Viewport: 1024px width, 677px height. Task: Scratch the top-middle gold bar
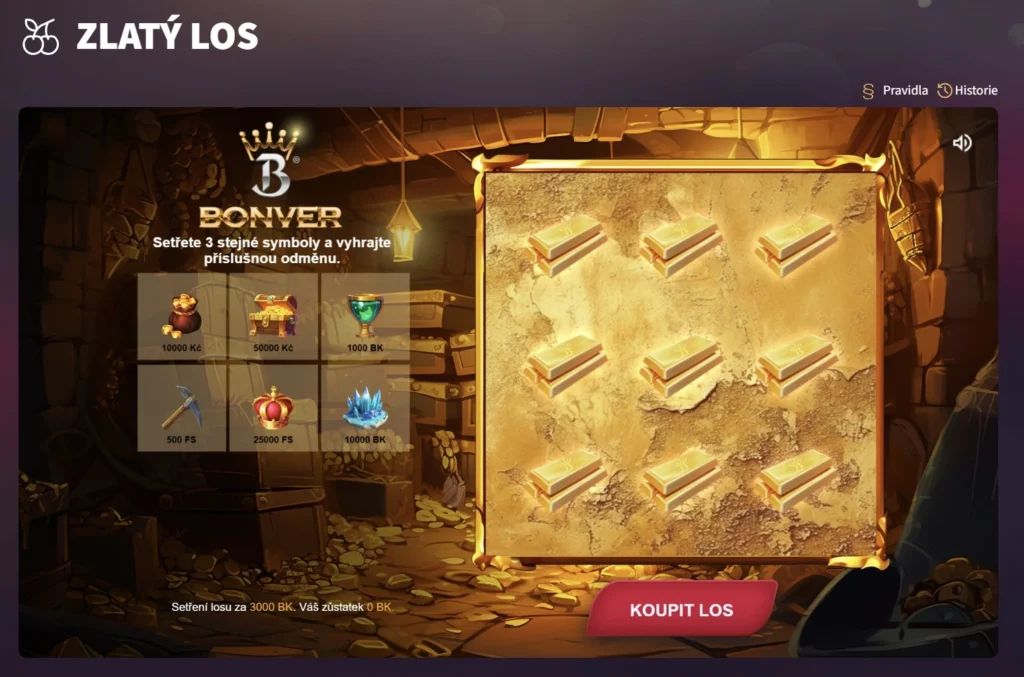680,246
